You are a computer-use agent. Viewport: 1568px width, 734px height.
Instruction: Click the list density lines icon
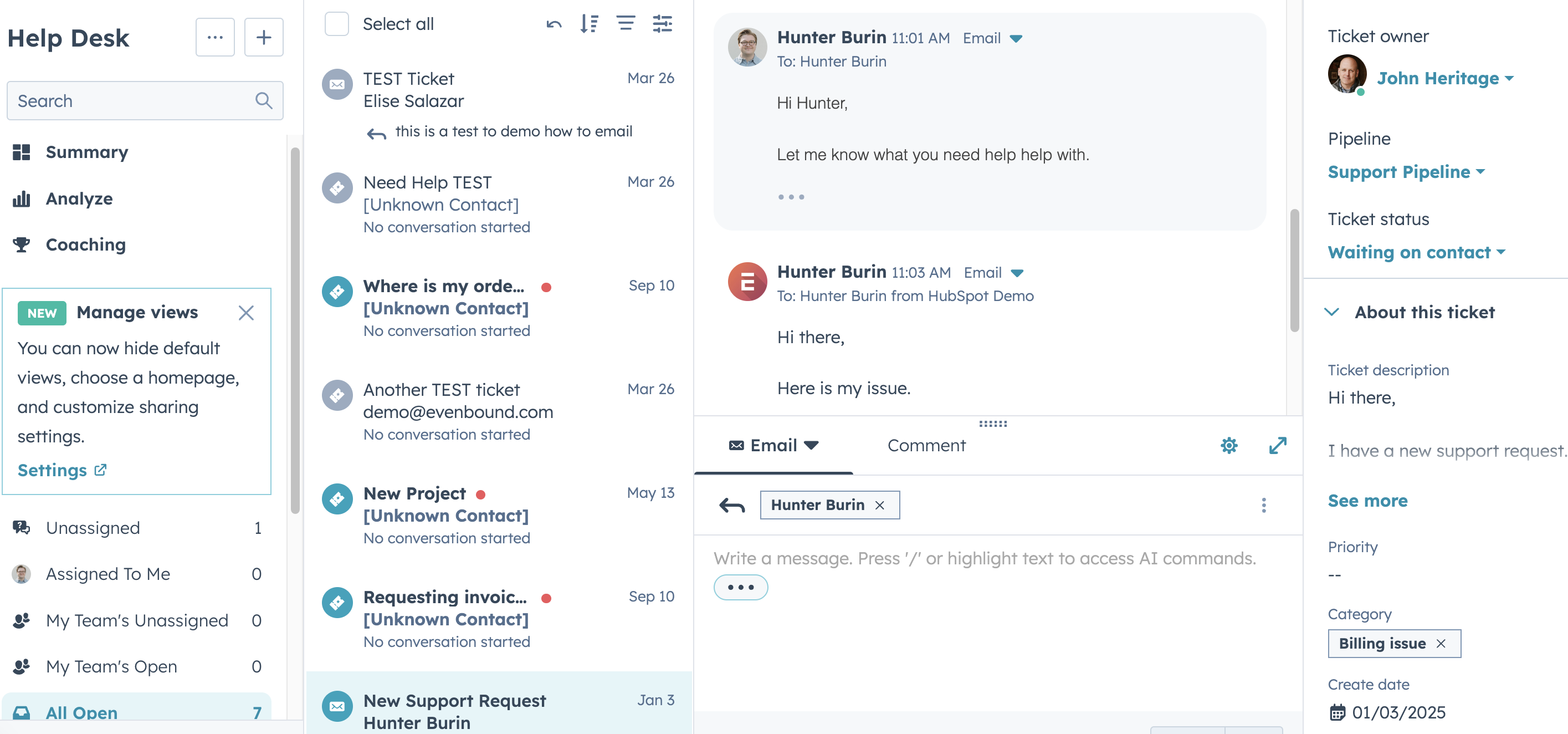pyautogui.click(x=625, y=24)
